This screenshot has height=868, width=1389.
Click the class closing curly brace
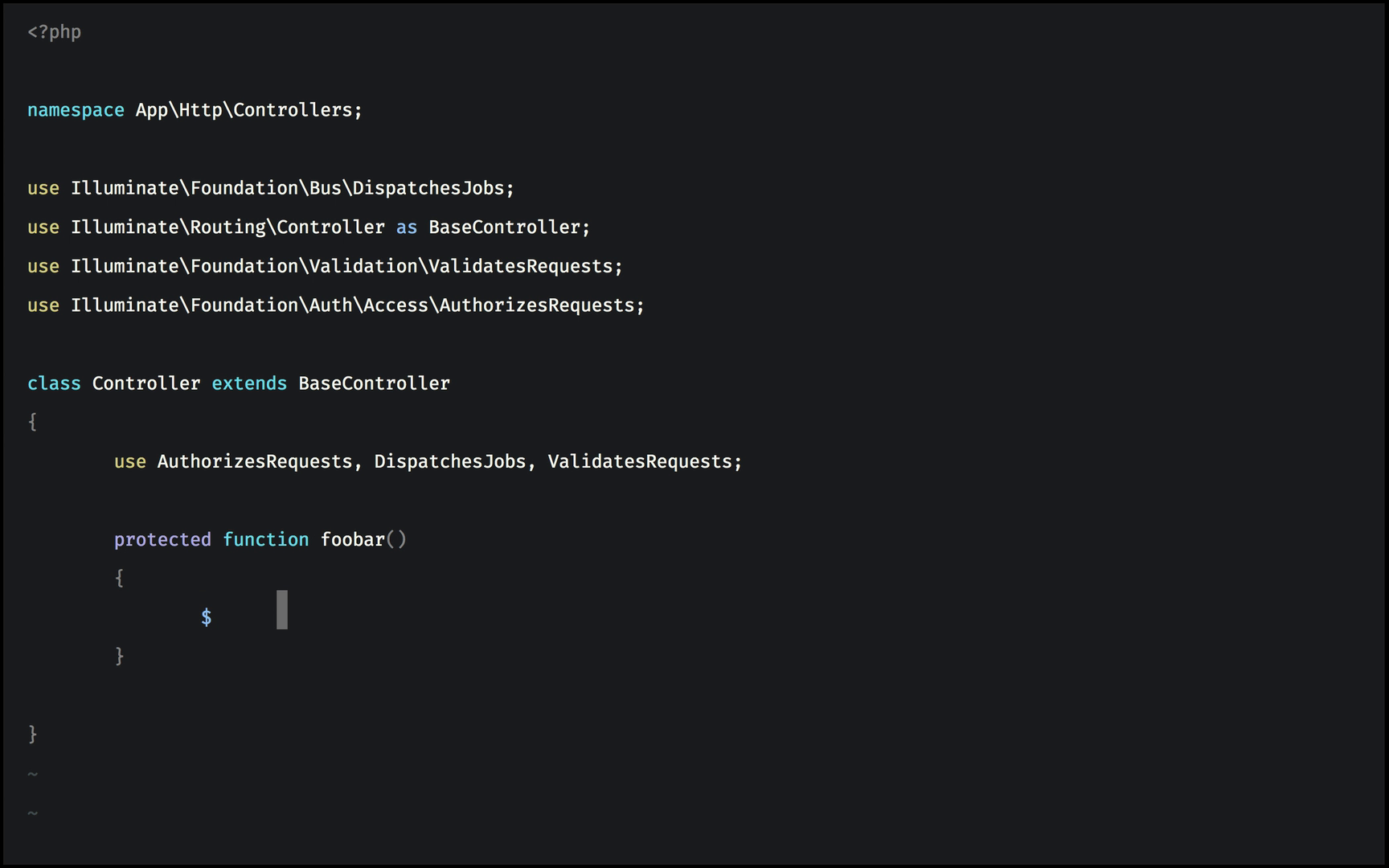pyautogui.click(x=32, y=734)
